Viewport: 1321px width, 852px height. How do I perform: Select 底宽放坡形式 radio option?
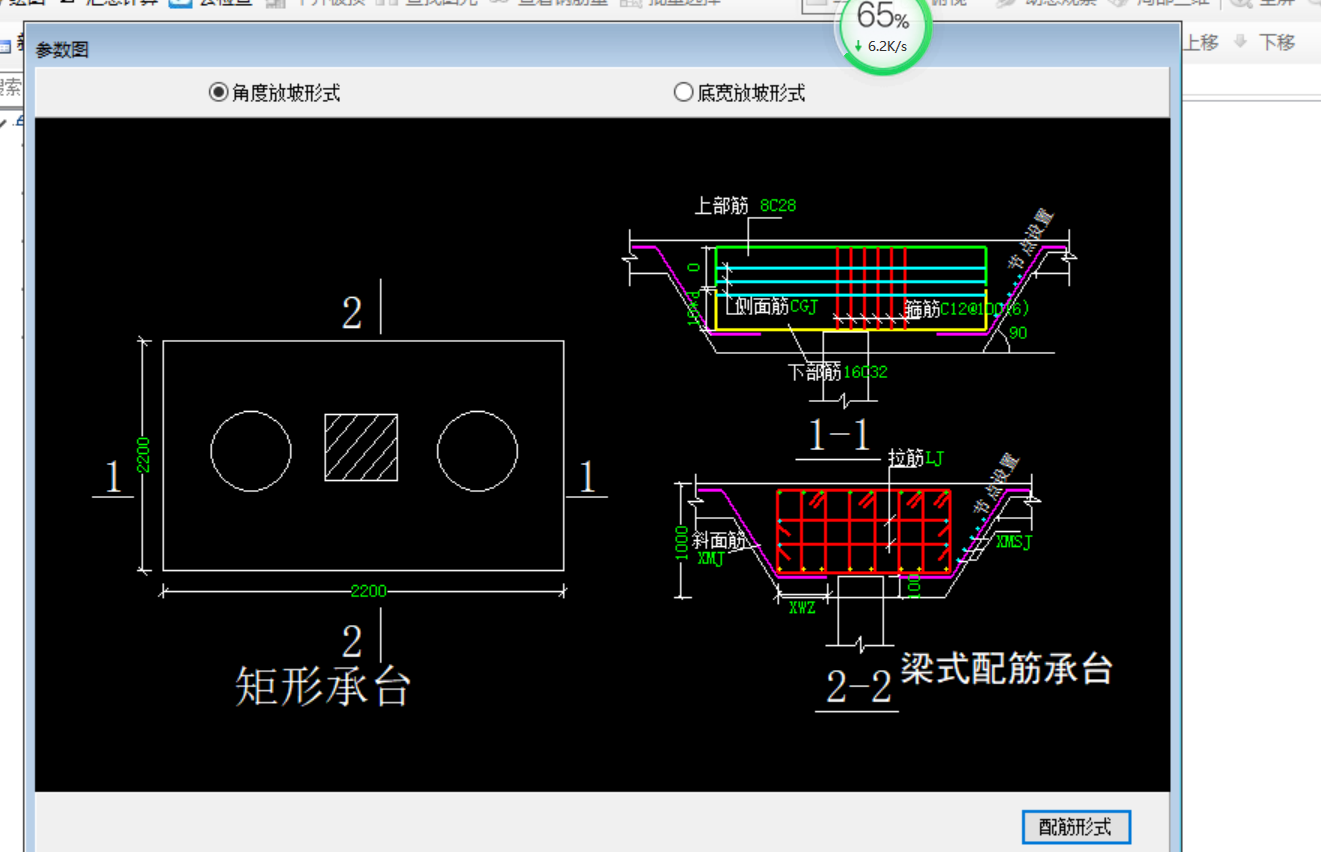[740, 93]
